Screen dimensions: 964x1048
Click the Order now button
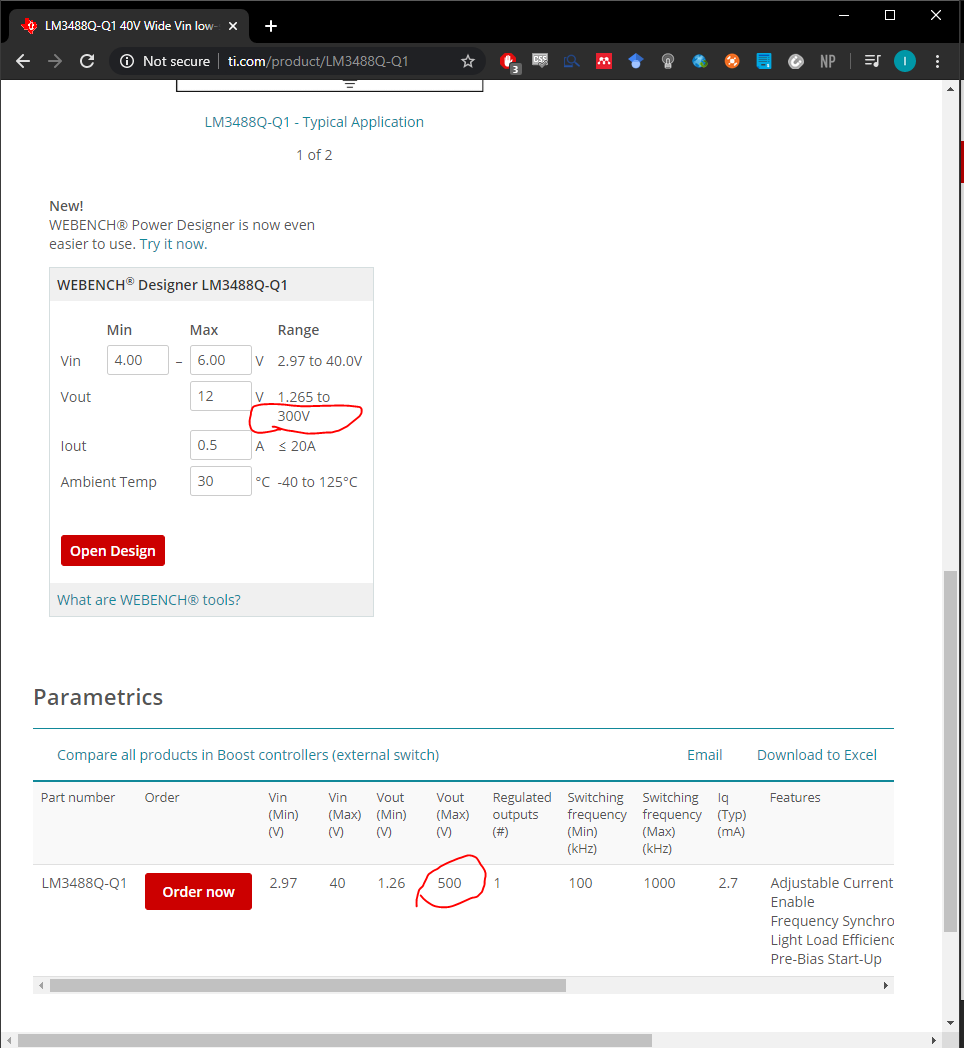[x=199, y=892]
